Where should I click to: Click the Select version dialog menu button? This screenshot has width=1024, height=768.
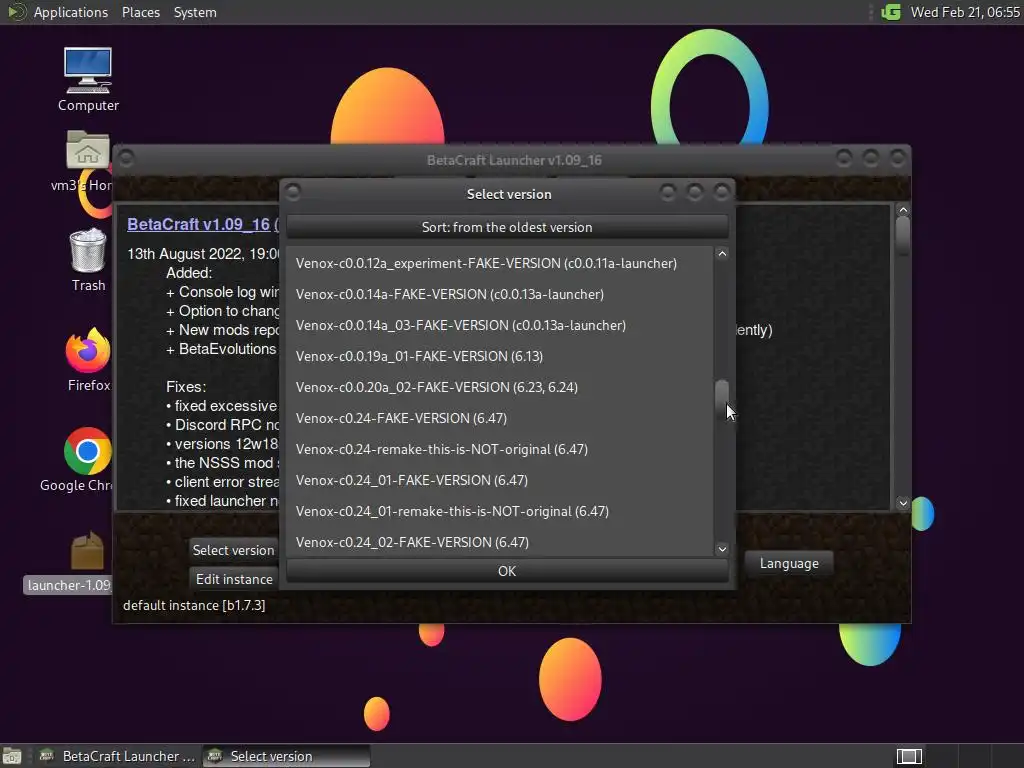click(293, 192)
